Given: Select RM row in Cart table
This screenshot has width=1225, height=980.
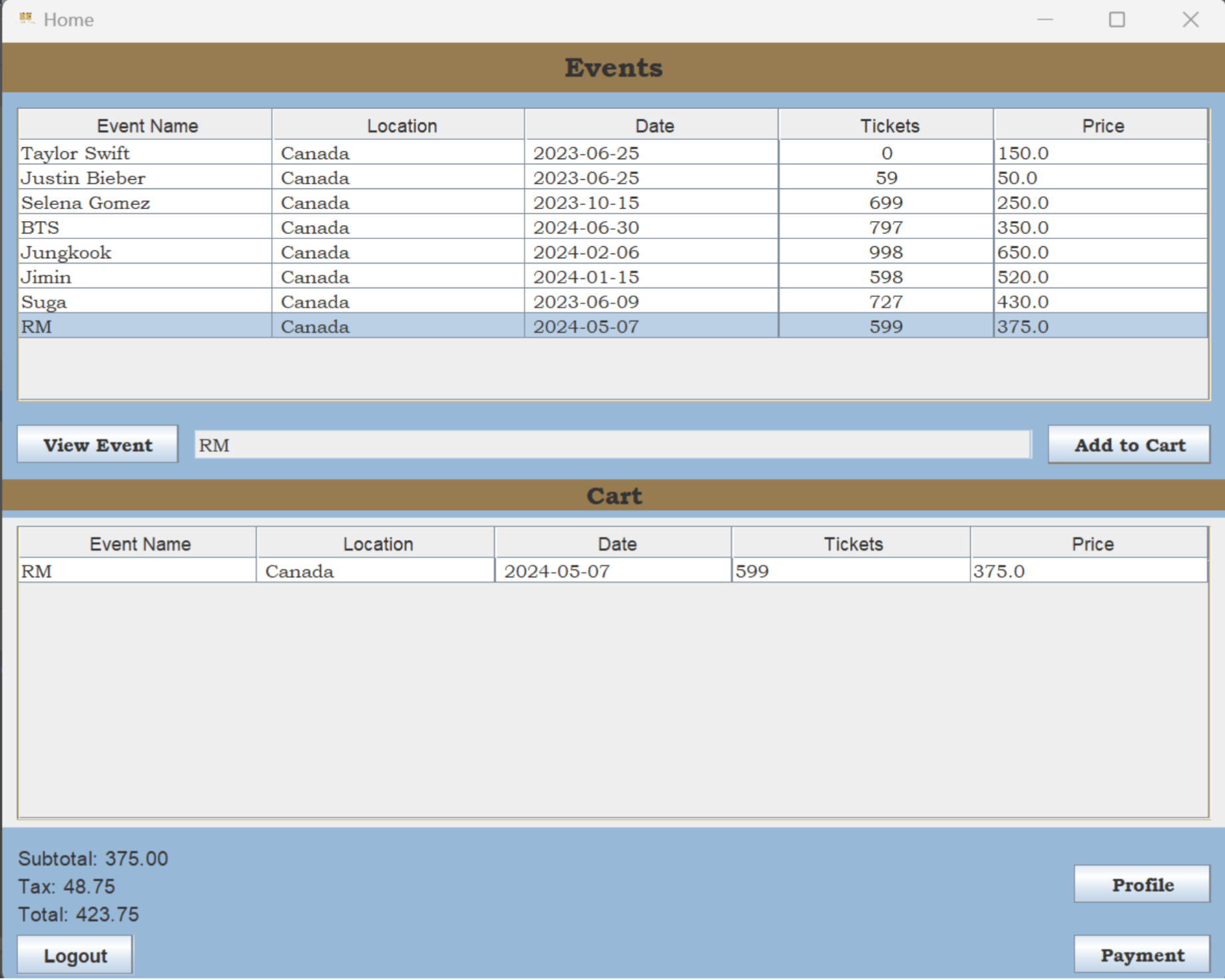Looking at the screenshot, I should [613, 571].
